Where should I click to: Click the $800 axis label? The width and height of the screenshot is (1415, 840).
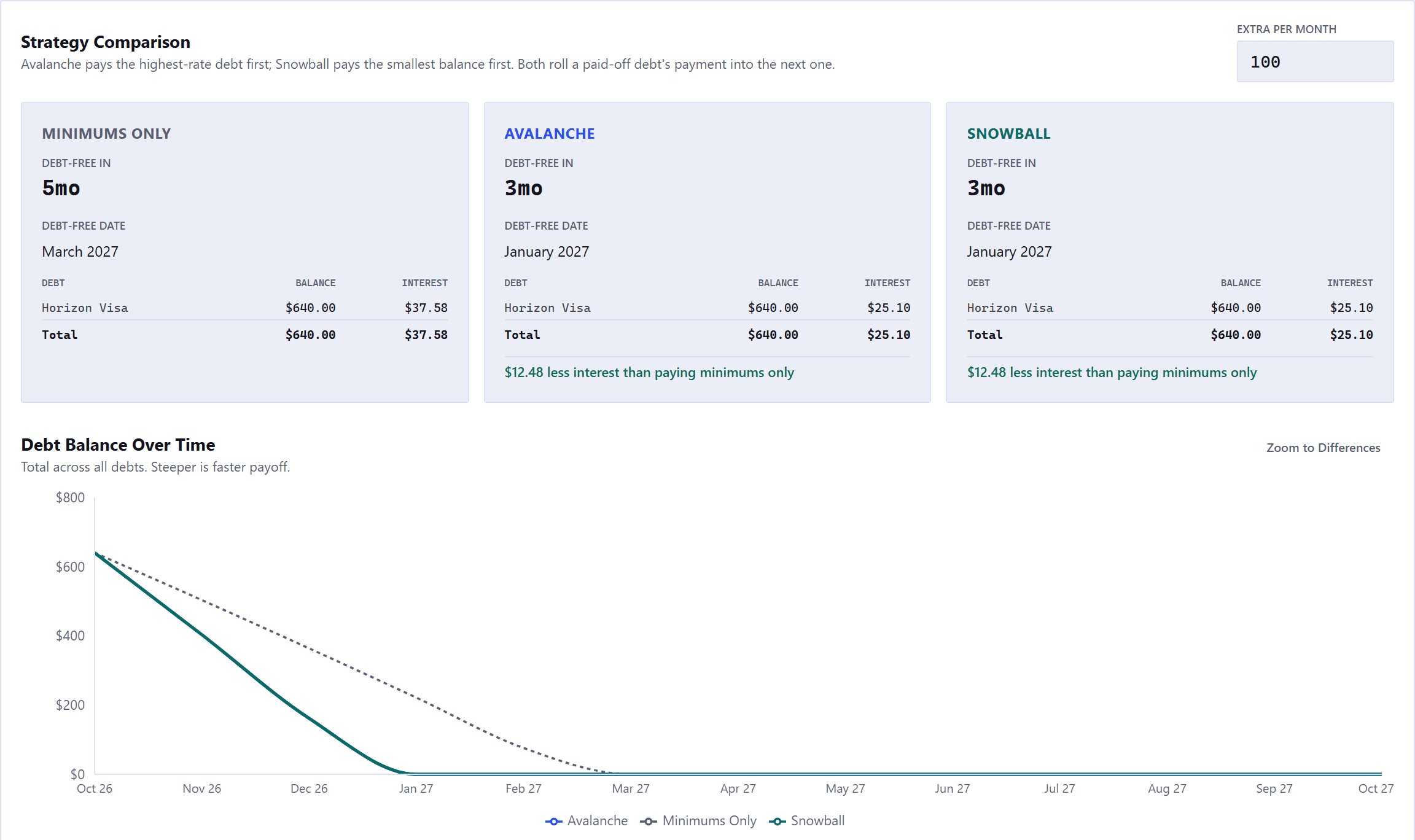[70, 497]
